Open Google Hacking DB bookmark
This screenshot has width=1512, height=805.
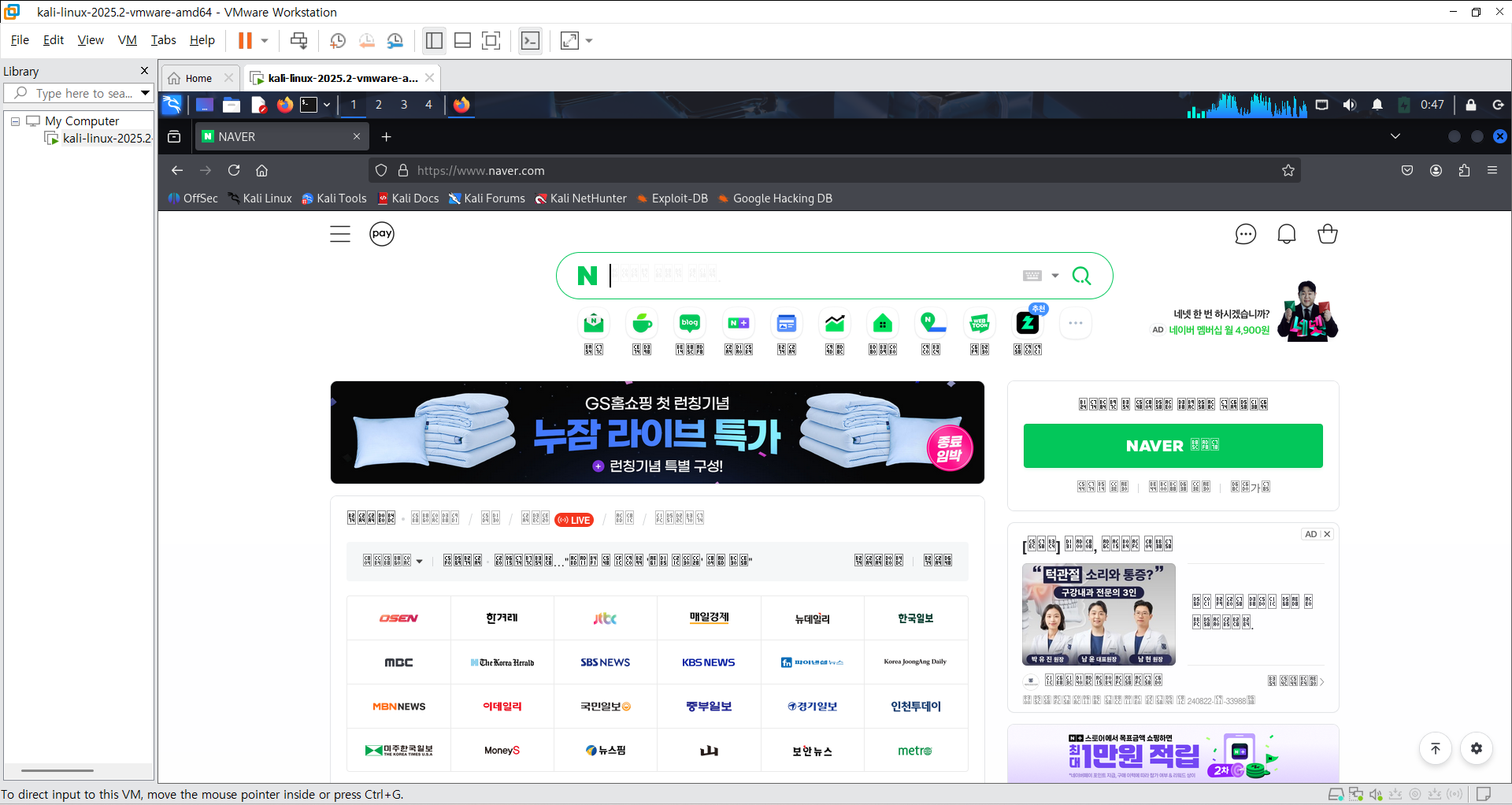point(774,198)
